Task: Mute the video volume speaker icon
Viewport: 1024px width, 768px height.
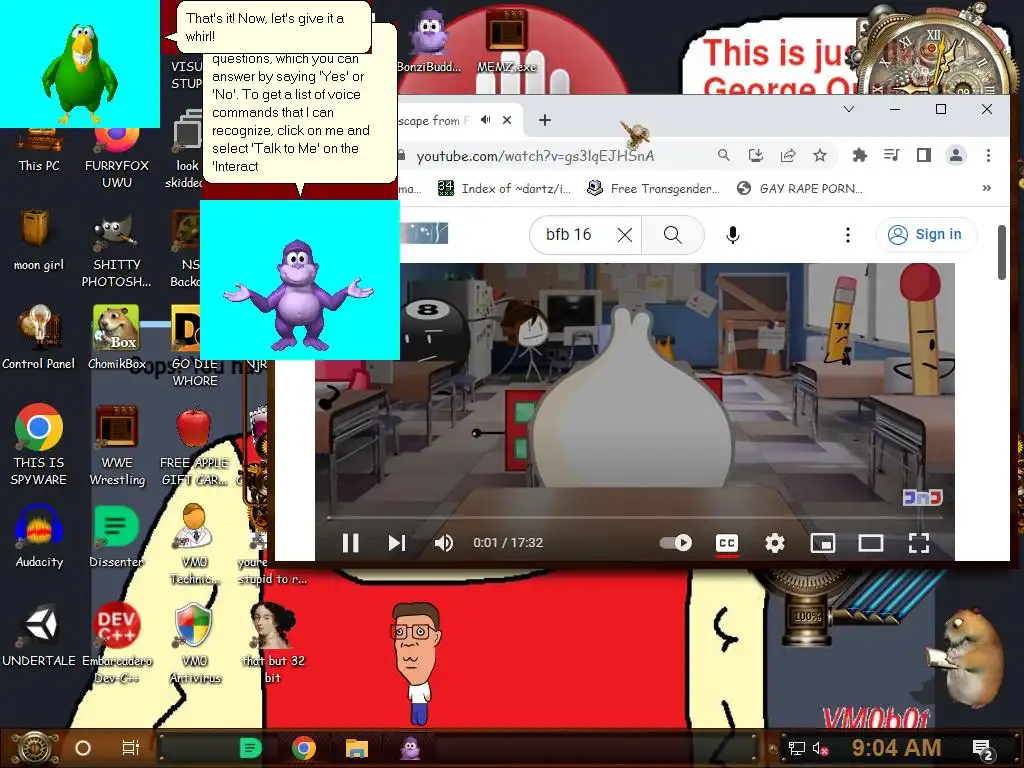Action: (444, 543)
